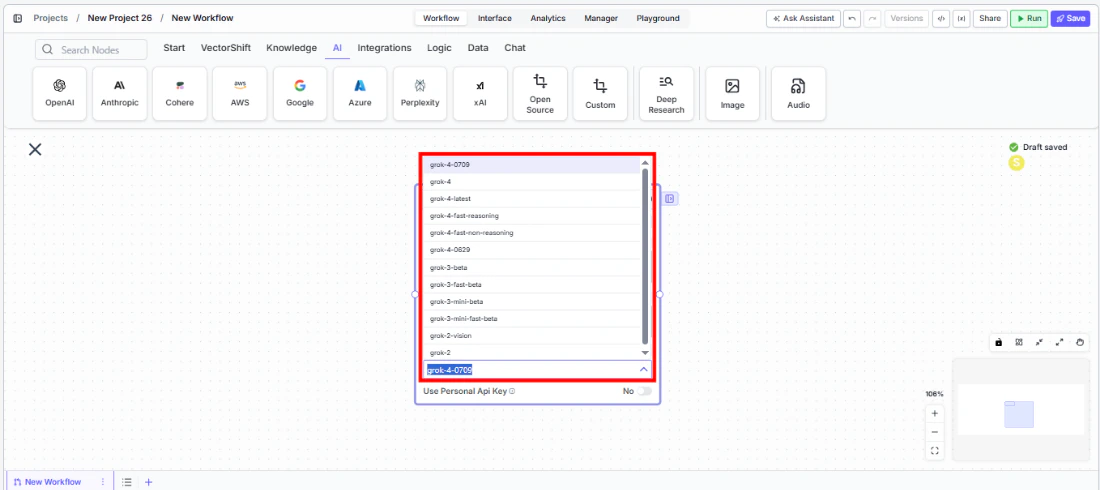Click the node side panel icon
The height and width of the screenshot is (490, 1100).
[669, 199]
